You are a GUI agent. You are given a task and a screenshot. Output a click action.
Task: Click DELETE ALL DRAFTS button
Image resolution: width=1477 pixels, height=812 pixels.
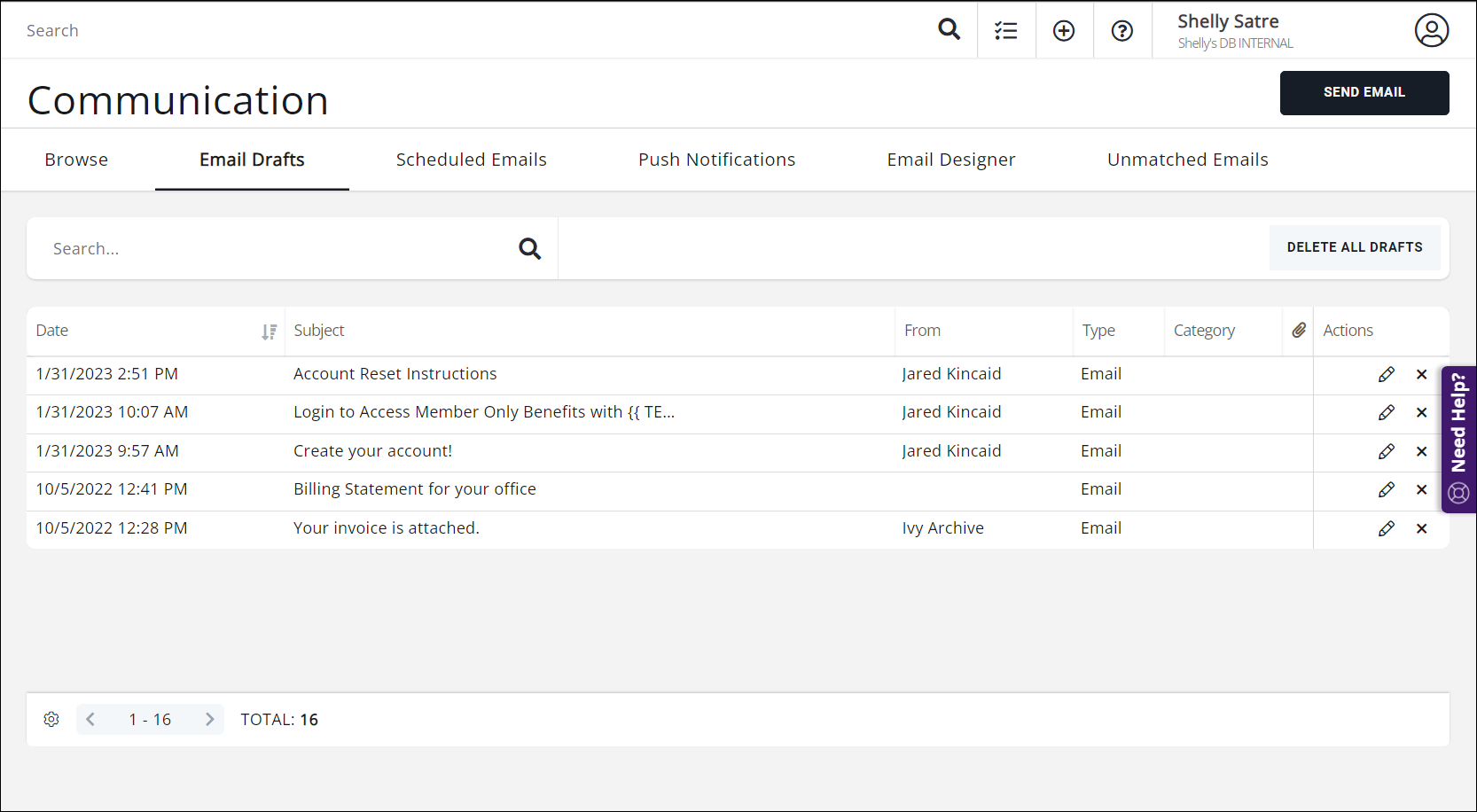[x=1354, y=247]
